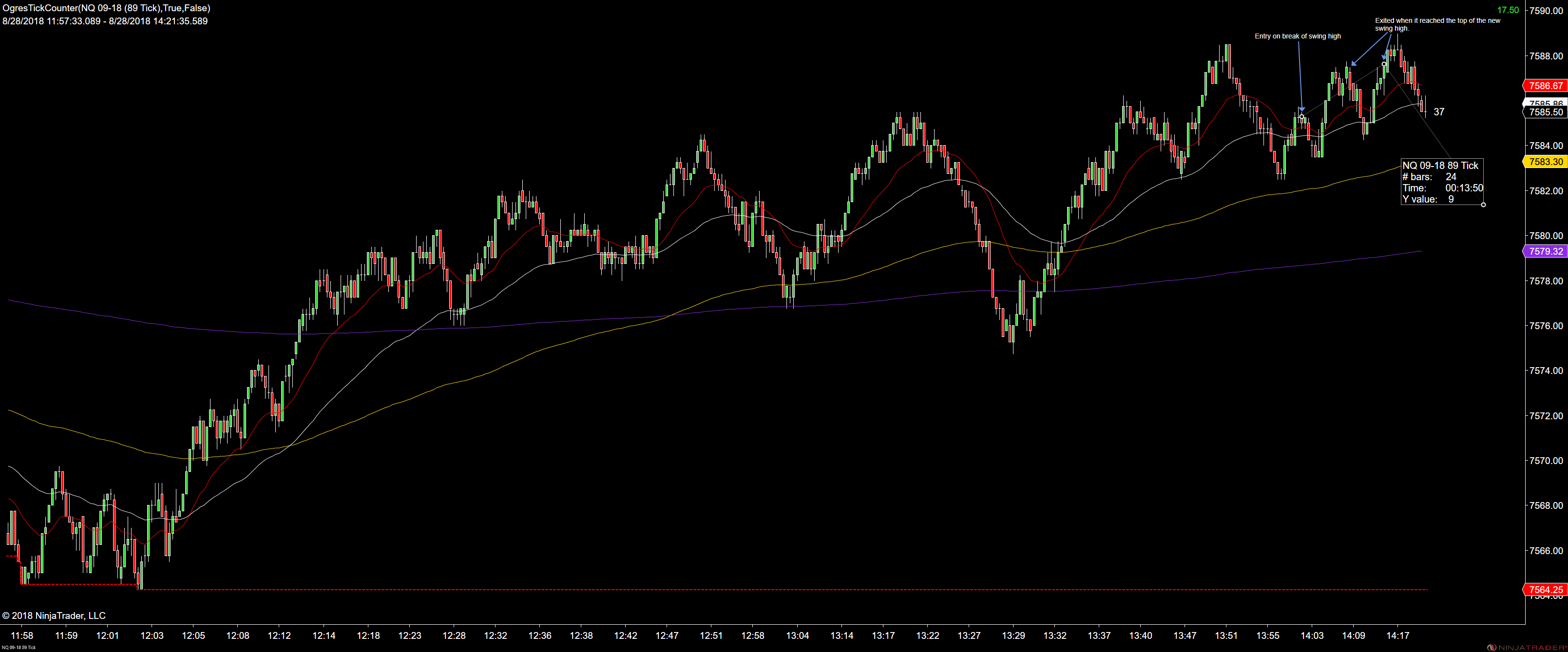The height and width of the screenshot is (652, 1568).
Task: Click the 'Time: 00:13:50' ruler readout
Action: (1443, 188)
